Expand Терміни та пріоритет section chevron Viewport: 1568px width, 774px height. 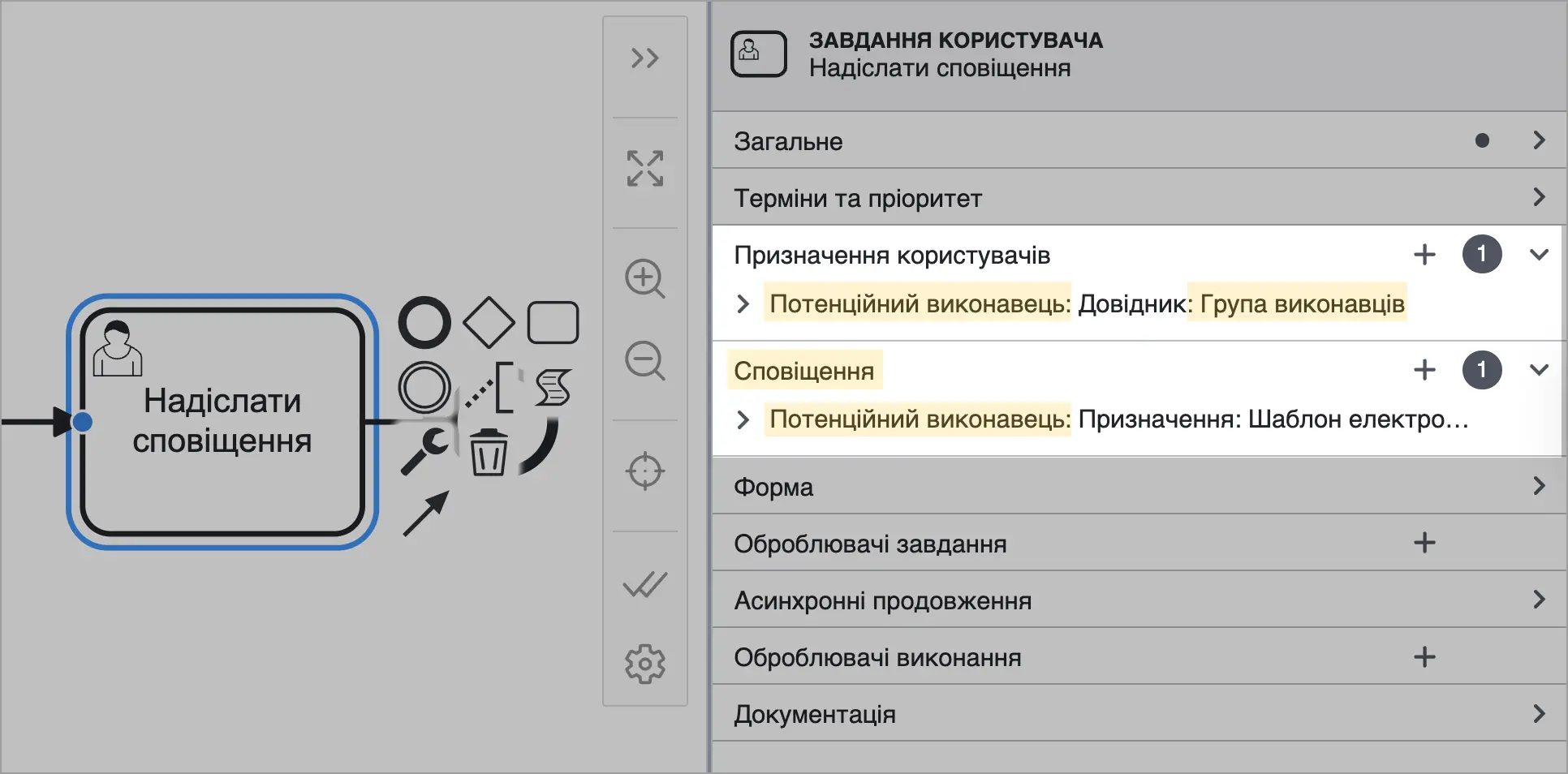tap(1539, 197)
